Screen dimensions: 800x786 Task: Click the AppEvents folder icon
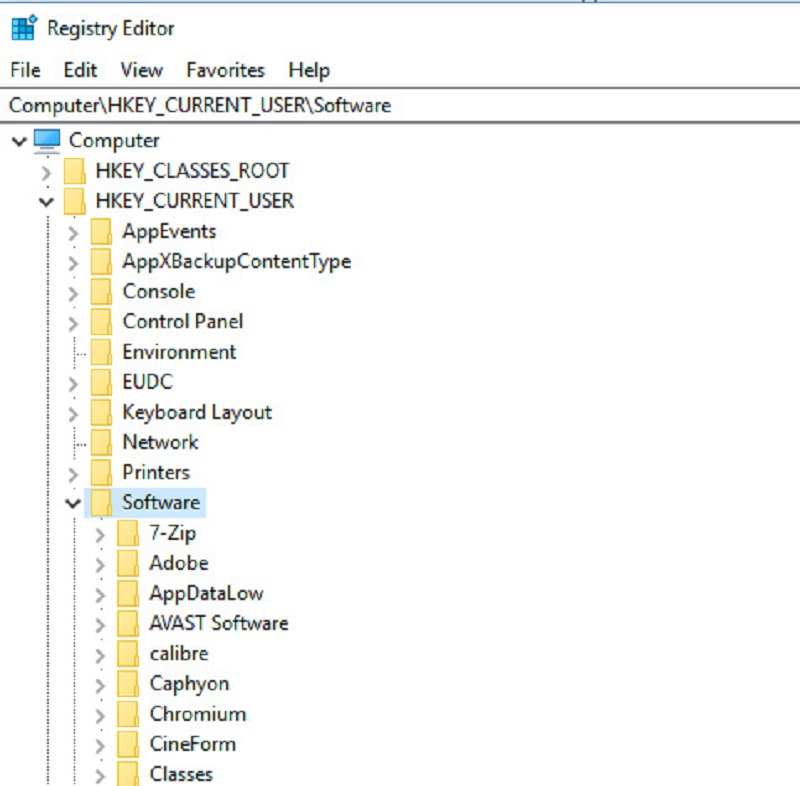tap(101, 232)
